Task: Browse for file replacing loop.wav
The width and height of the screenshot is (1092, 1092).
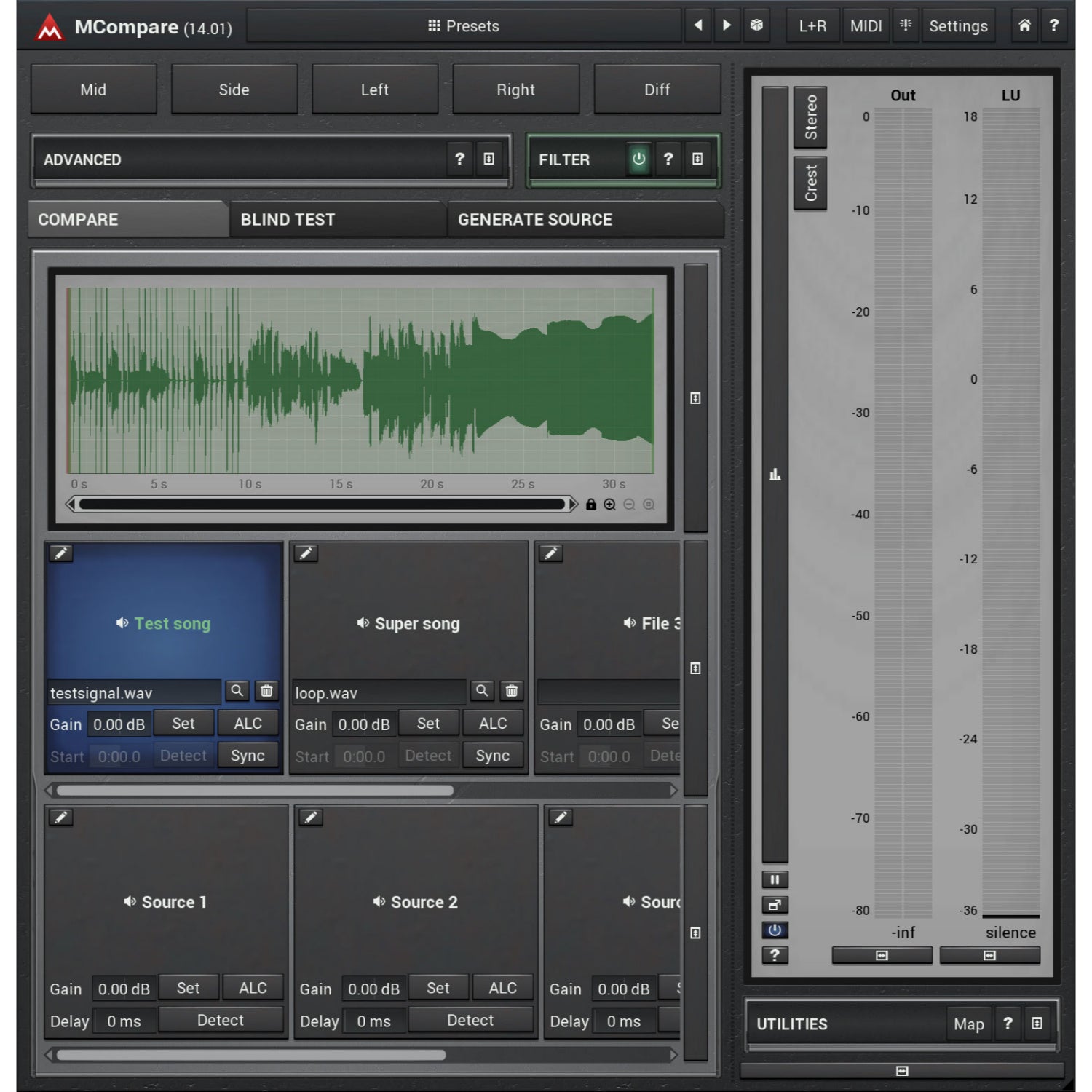Action: 481,691
